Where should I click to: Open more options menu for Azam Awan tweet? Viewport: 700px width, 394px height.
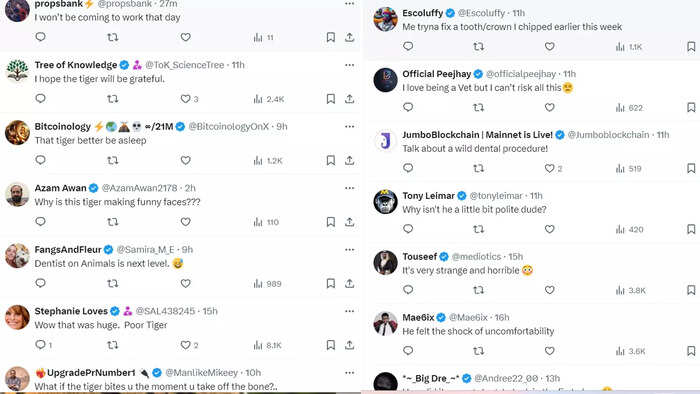350,188
